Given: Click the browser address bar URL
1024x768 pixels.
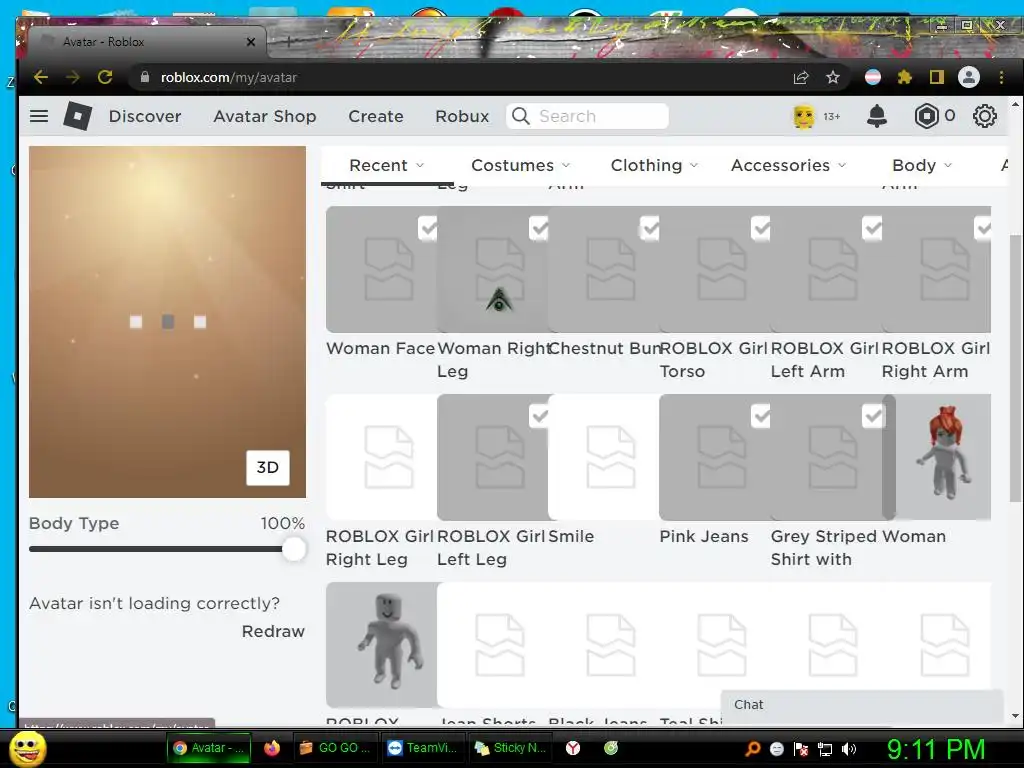Looking at the screenshot, I should coord(229,77).
